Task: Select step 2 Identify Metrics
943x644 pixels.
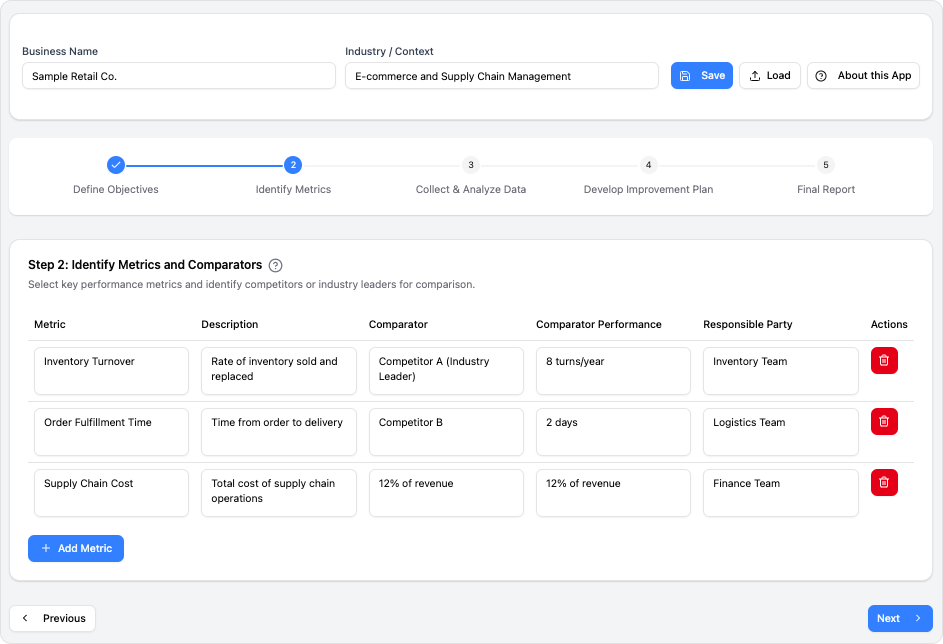Action: point(293,165)
